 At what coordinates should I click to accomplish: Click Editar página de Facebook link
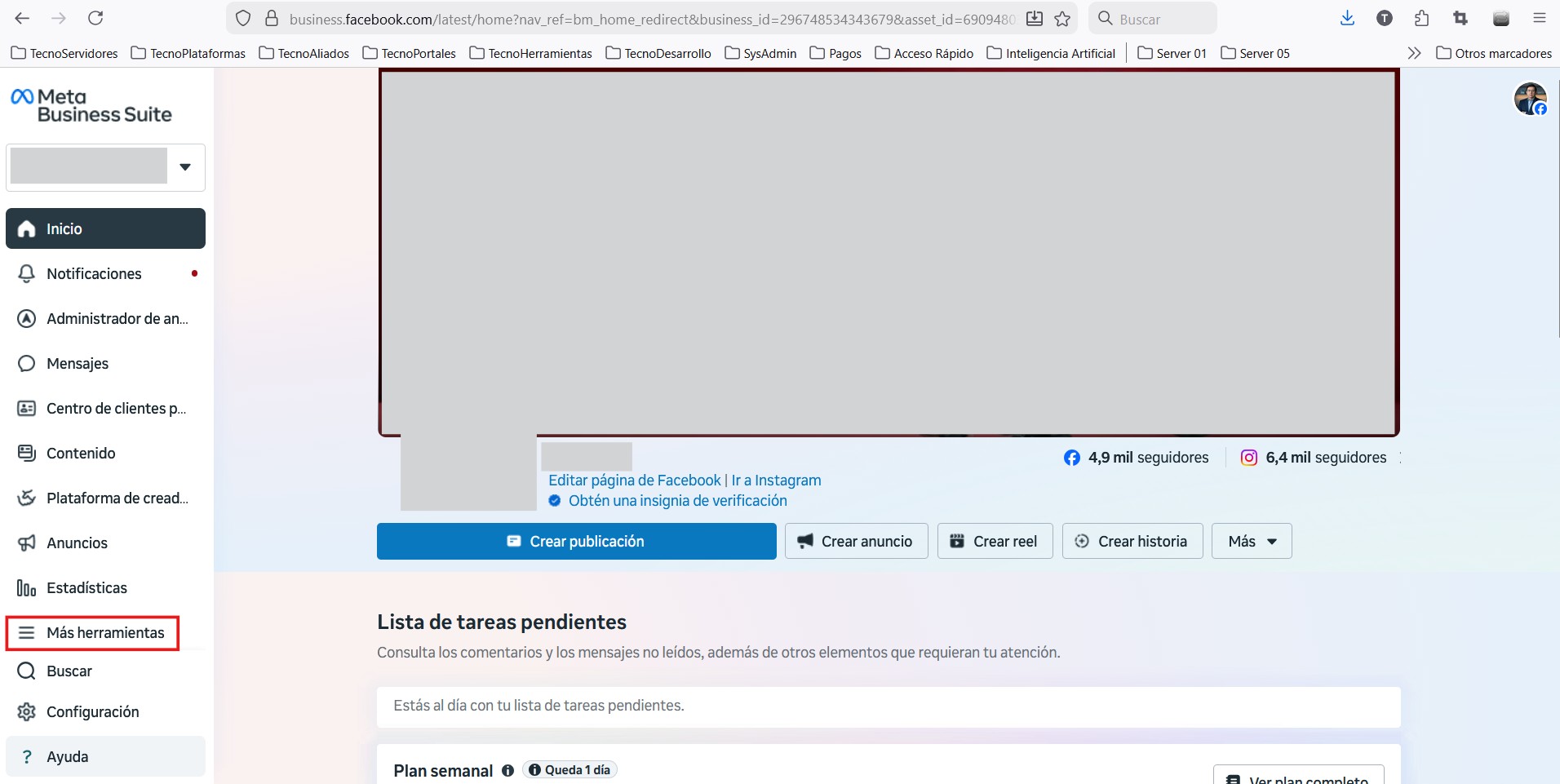click(x=634, y=481)
